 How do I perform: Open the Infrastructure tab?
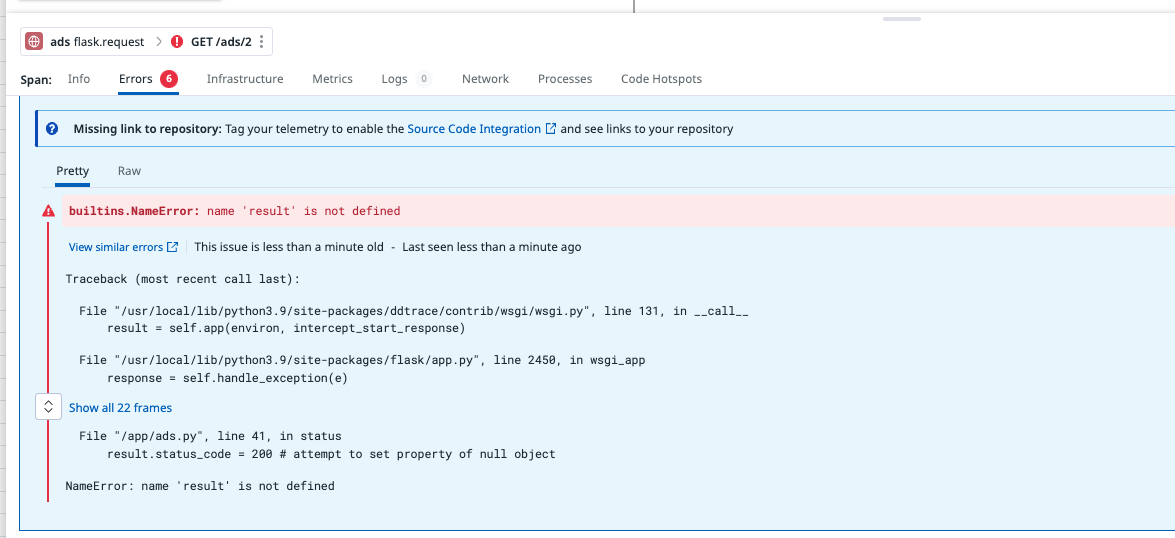[245, 79]
